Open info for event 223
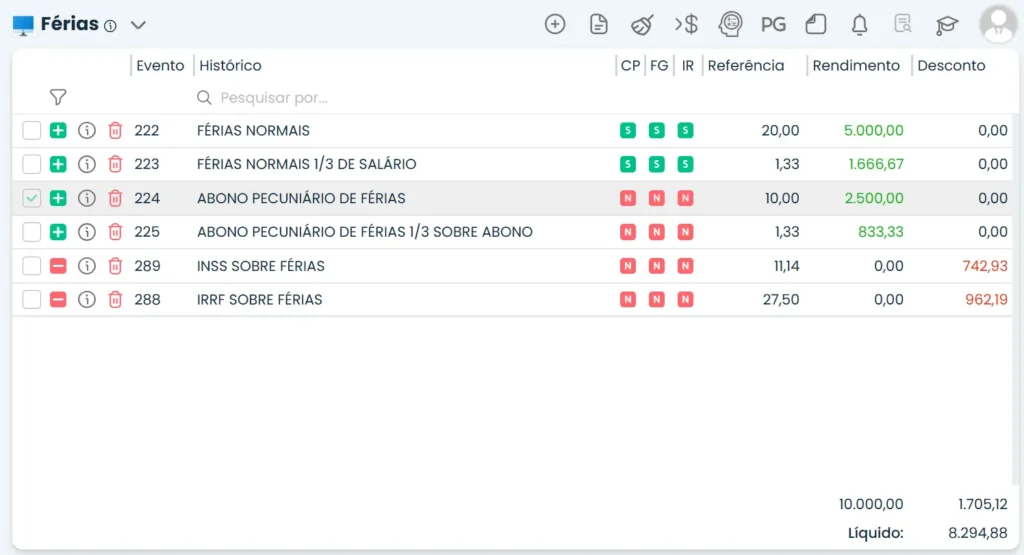This screenshot has height=555, width=1024. tap(87, 164)
